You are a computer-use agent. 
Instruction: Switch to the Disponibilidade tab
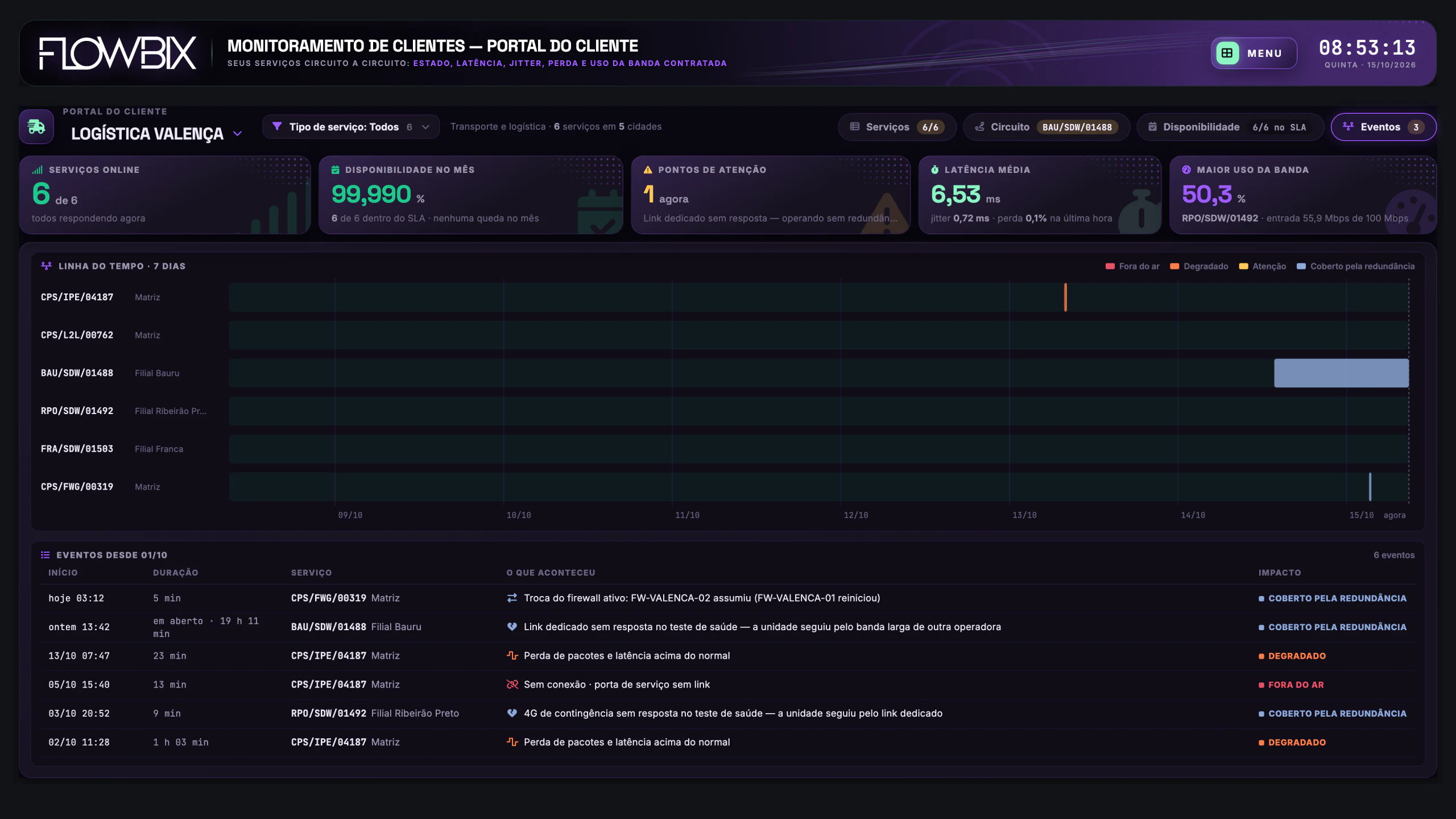1230,127
